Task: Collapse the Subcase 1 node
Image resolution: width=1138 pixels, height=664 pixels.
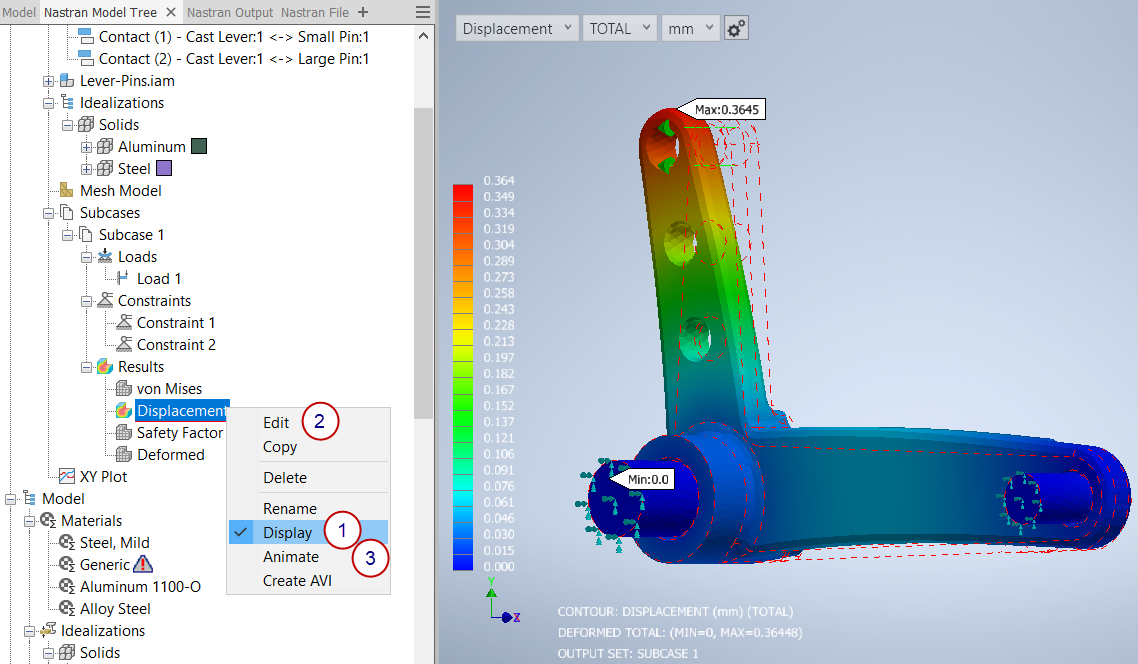Action: pyautogui.click(x=67, y=235)
